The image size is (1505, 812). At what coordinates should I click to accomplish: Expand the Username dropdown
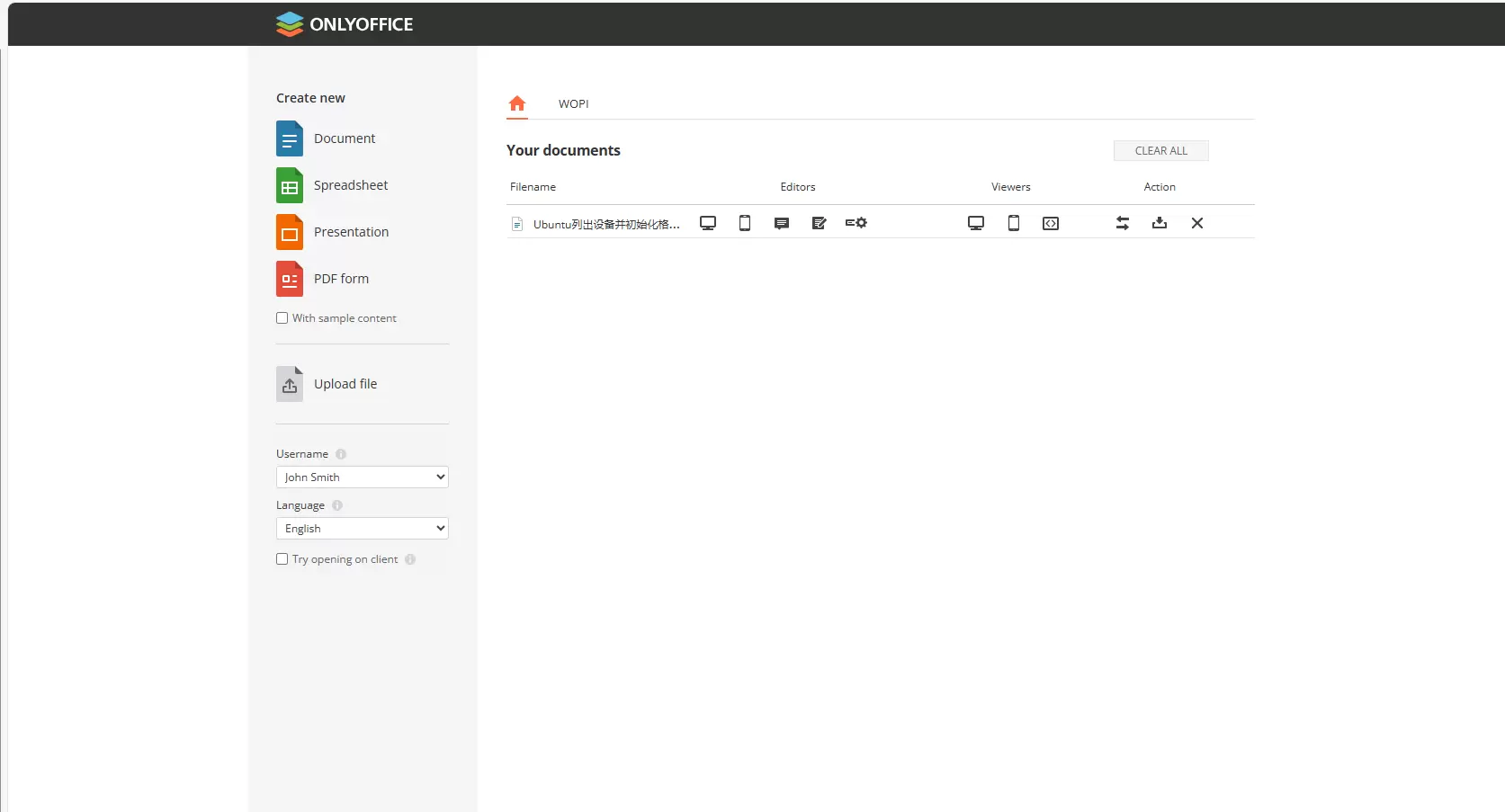362,477
